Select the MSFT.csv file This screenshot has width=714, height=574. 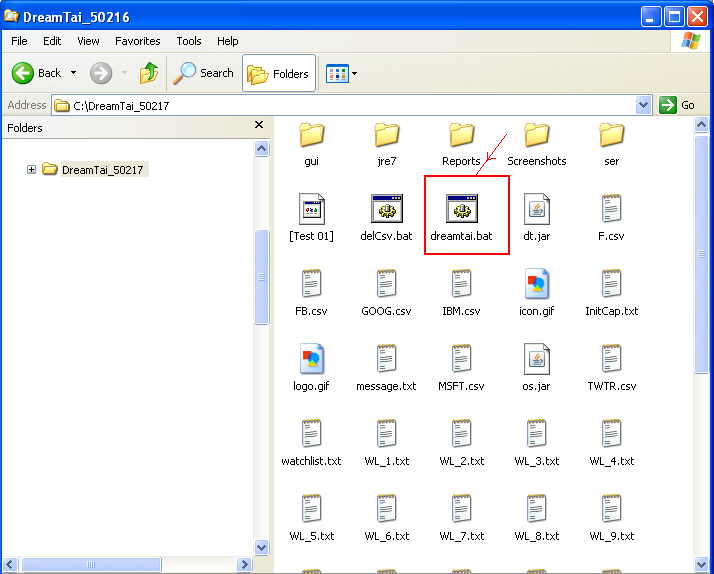461,368
